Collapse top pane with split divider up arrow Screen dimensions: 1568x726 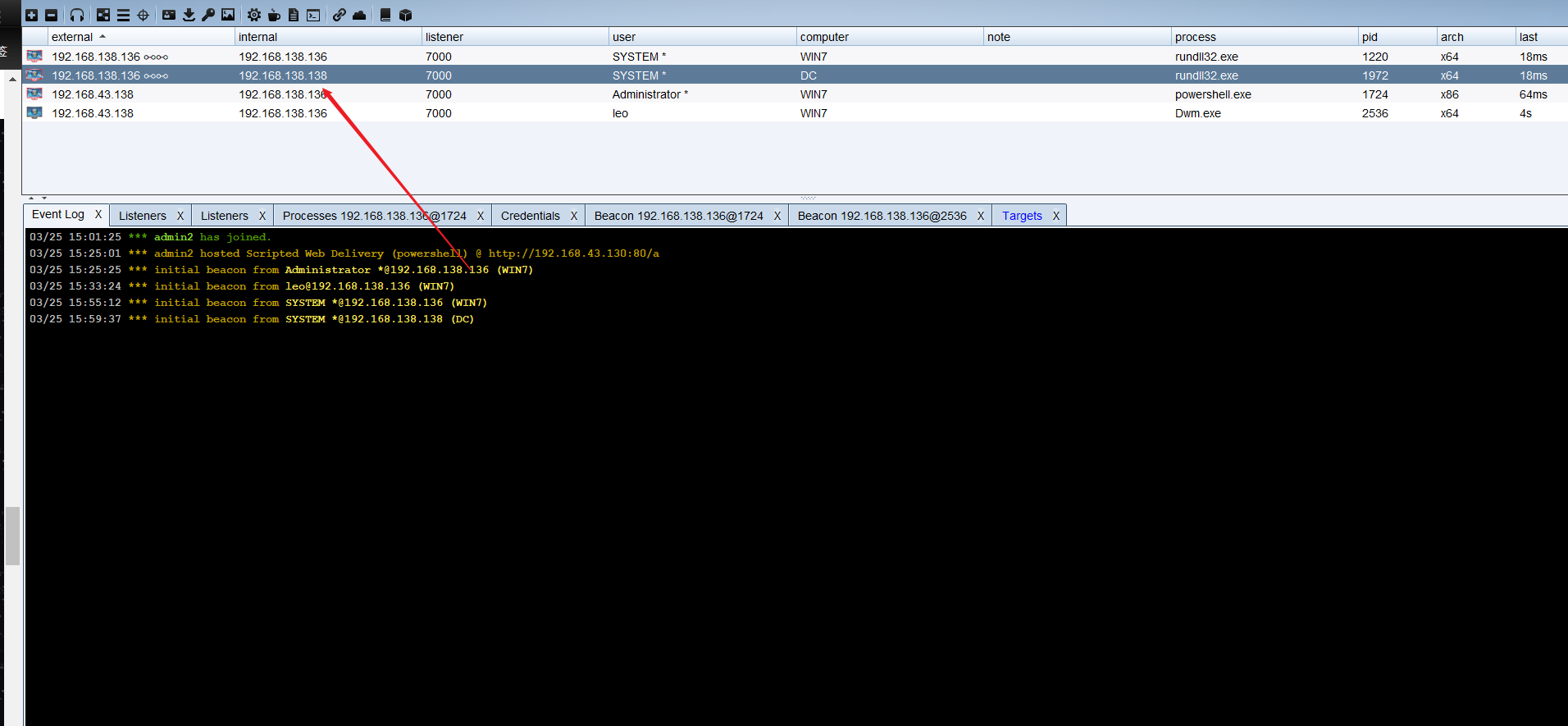tap(31, 199)
